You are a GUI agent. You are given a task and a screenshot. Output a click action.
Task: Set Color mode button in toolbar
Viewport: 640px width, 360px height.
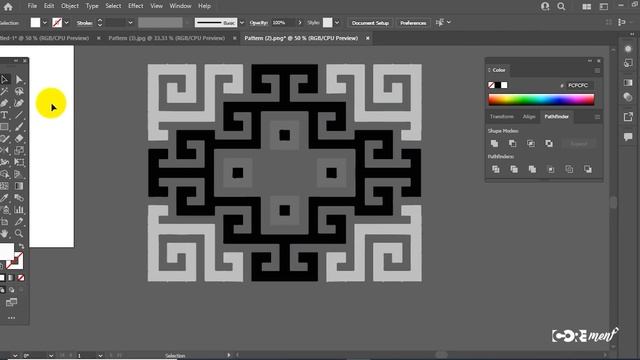click(x=2, y=278)
